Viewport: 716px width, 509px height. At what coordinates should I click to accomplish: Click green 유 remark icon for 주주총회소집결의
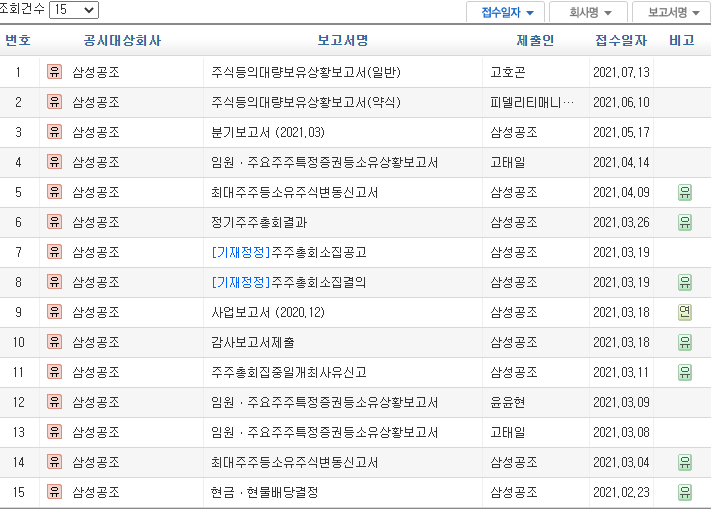(684, 282)
